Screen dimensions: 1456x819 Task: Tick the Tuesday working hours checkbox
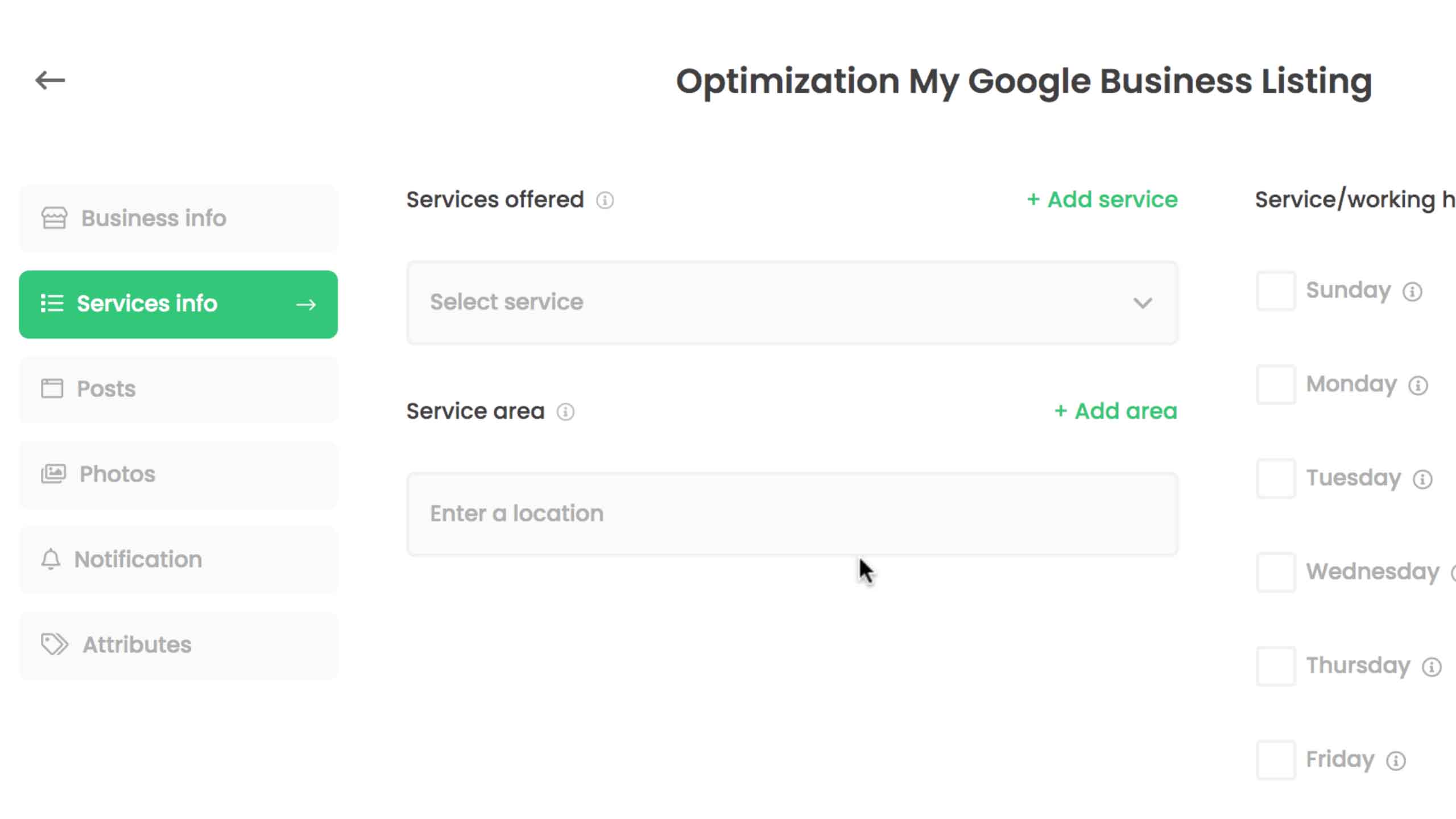tap(1276, 478)
